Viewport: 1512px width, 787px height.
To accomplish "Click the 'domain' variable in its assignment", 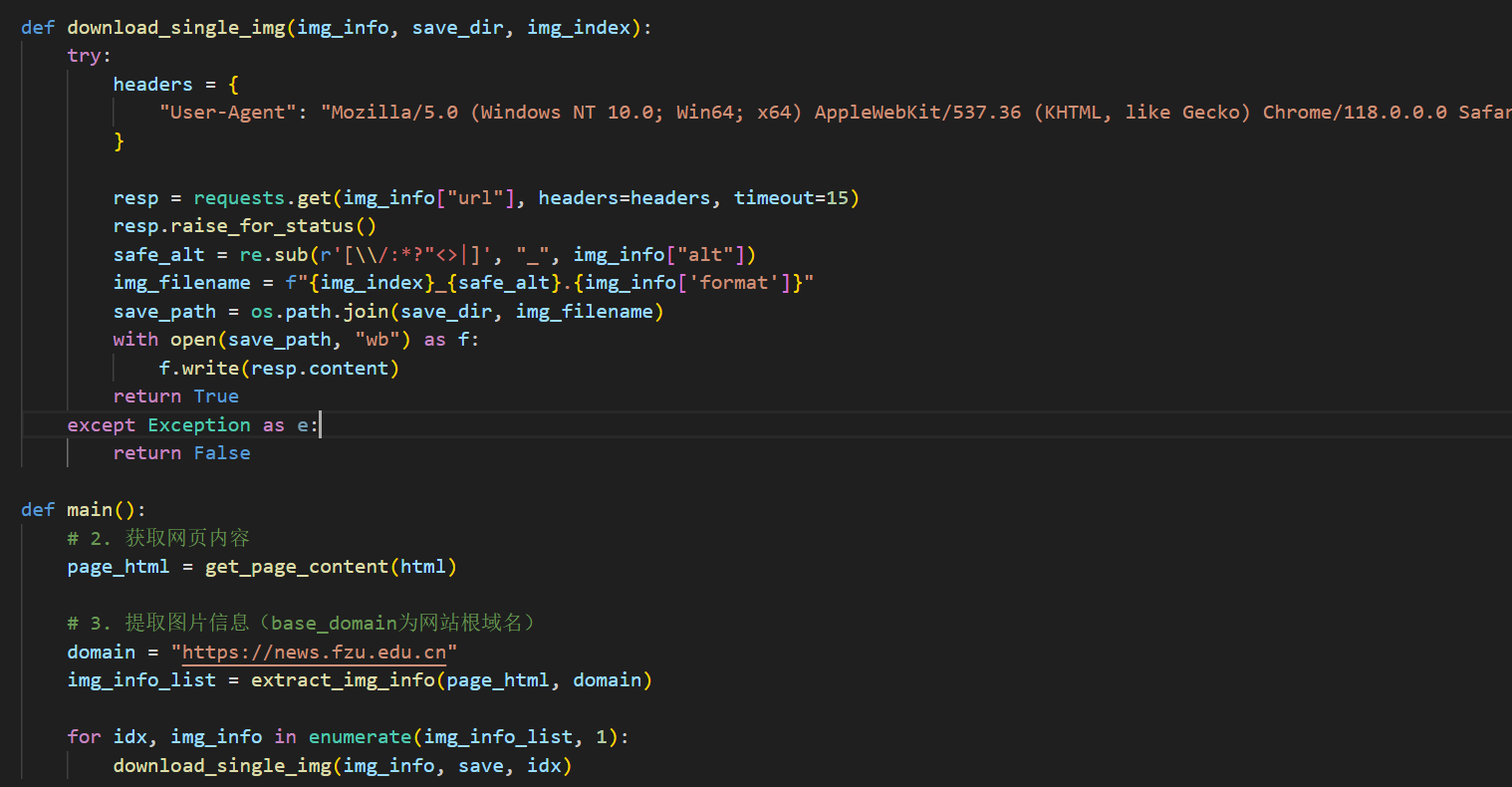I will 102,653.
